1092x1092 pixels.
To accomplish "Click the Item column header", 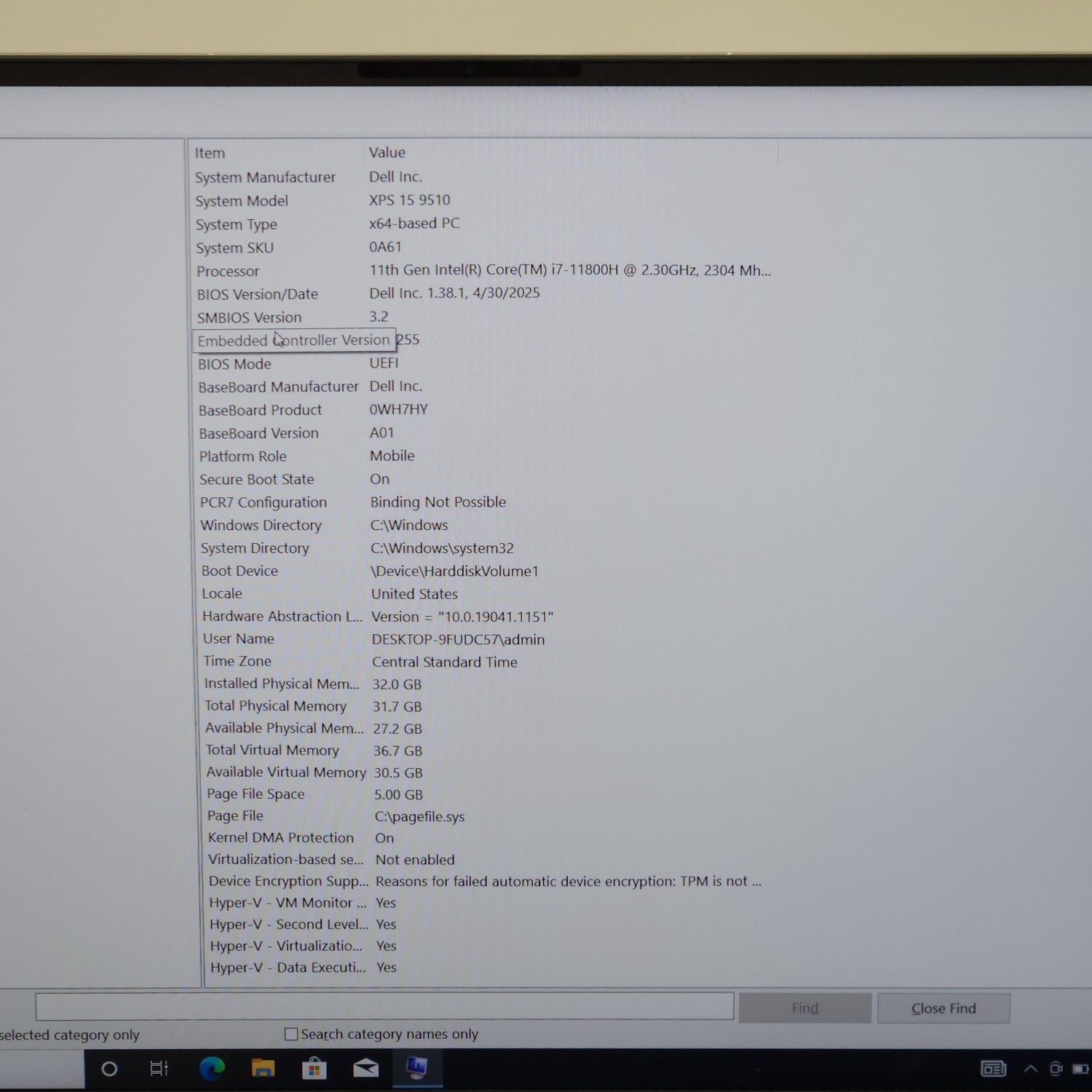I will [x=210, y=153].
